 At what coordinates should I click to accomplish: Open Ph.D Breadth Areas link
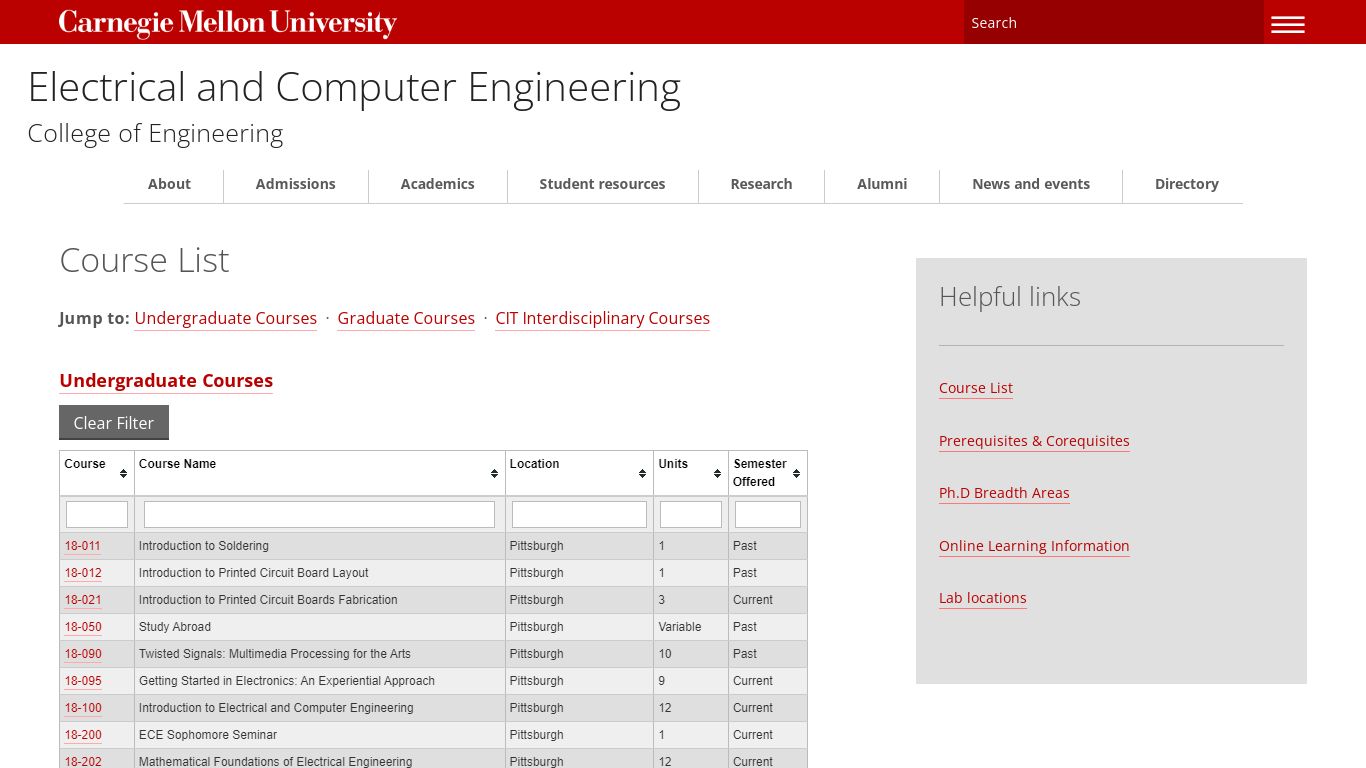[x=1004, y=493]
